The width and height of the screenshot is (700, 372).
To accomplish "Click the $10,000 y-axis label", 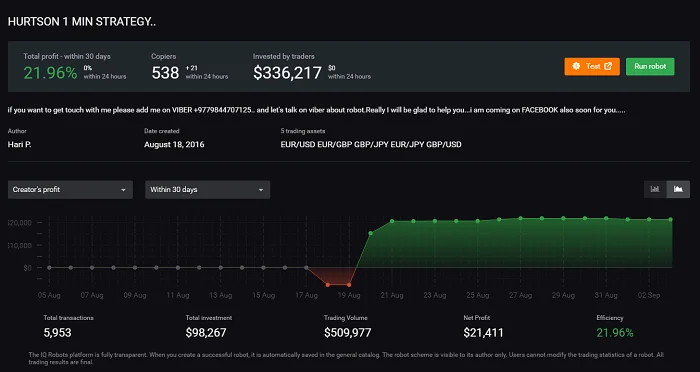I will coord(19,245).
